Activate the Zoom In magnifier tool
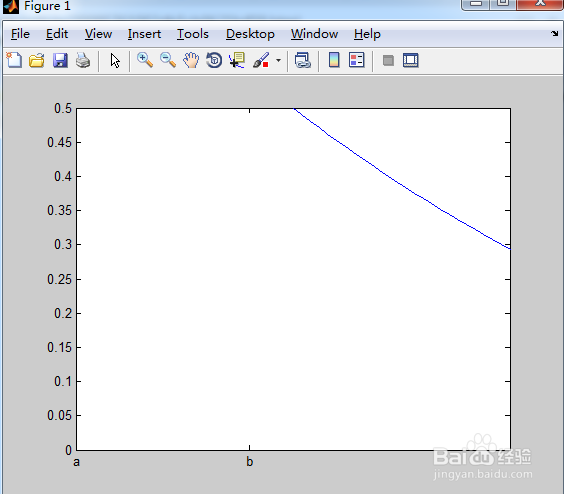Screen dimensions: 564x494 [x=145, y=60]
